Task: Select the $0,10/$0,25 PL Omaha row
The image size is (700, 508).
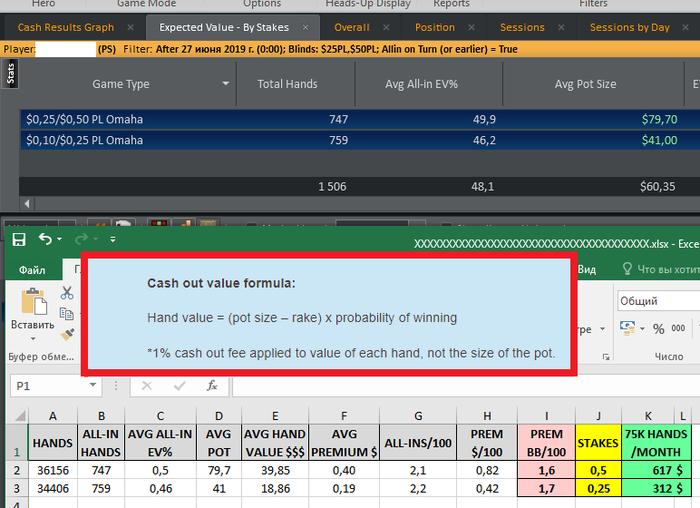Action: click(360, 140)
